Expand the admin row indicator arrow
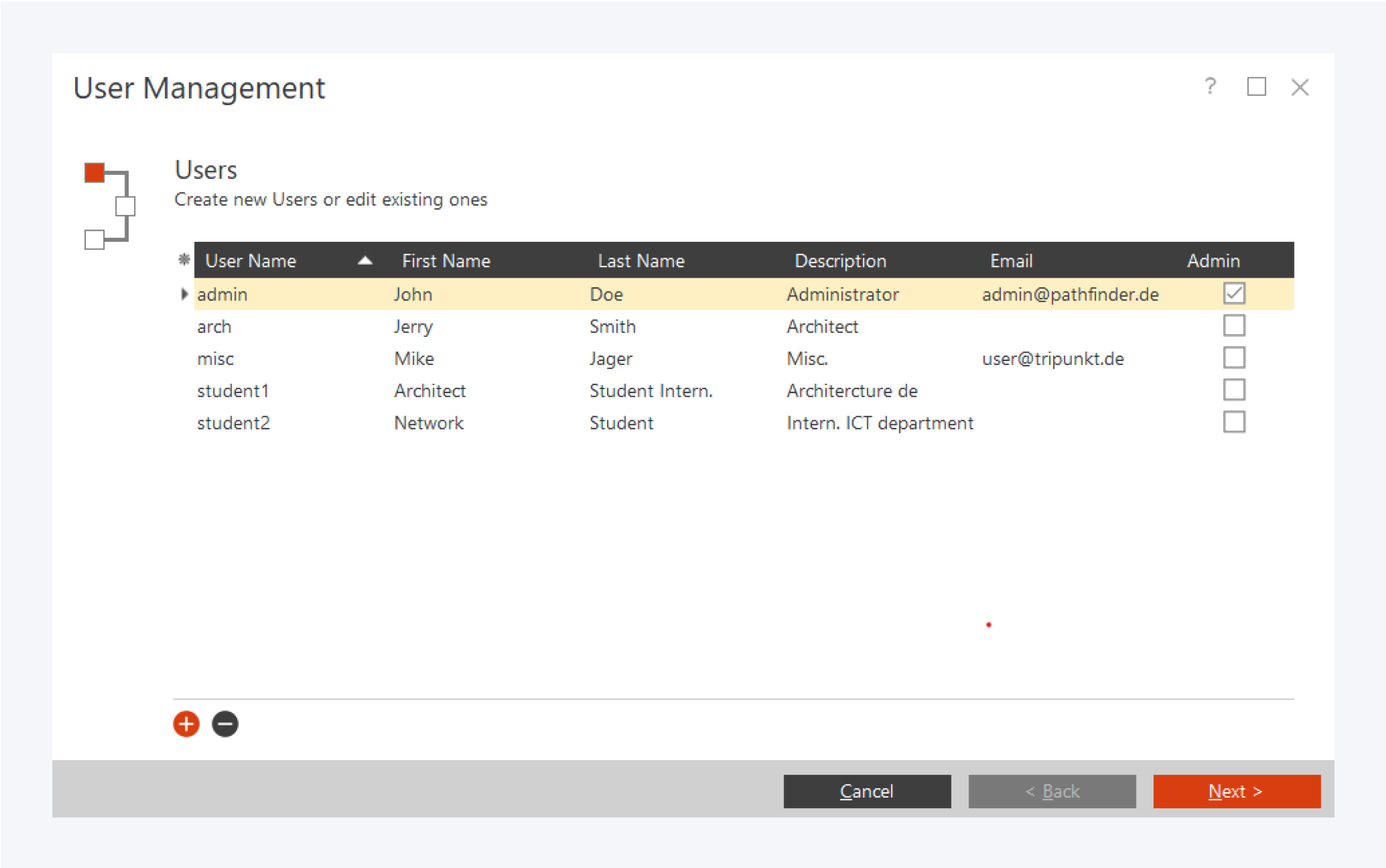This screenshot has width=1386, height=868. tap(184, 294)
